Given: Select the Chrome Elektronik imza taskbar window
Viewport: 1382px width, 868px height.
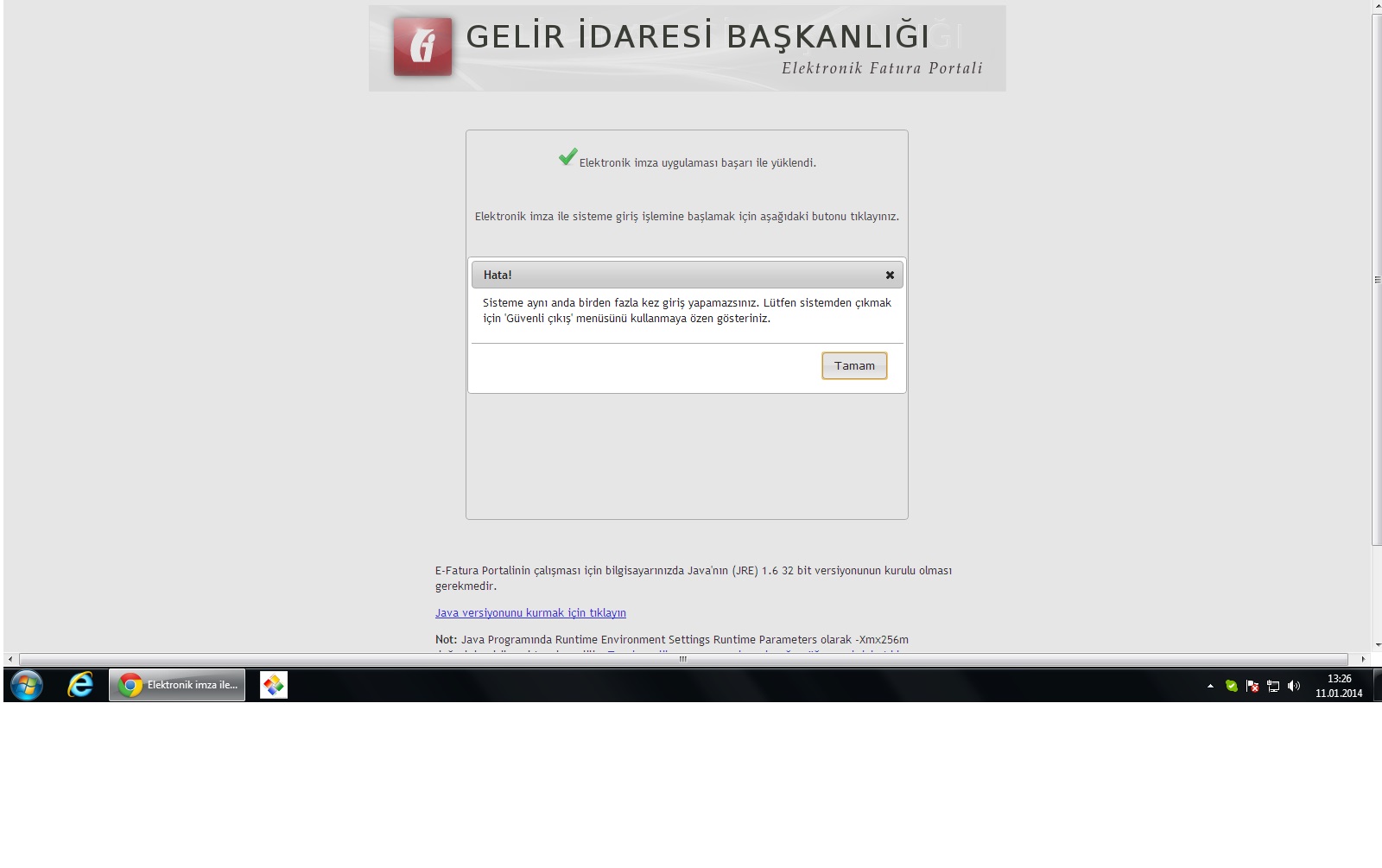Looking at the screenshot, I should [178, 685].
